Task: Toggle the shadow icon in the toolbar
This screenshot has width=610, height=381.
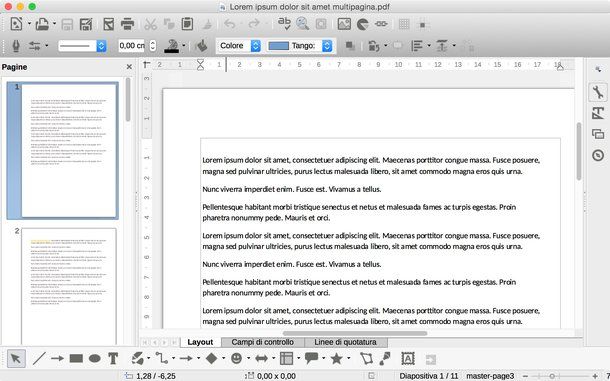Action: pyautogui.click(x=350, y=46)
